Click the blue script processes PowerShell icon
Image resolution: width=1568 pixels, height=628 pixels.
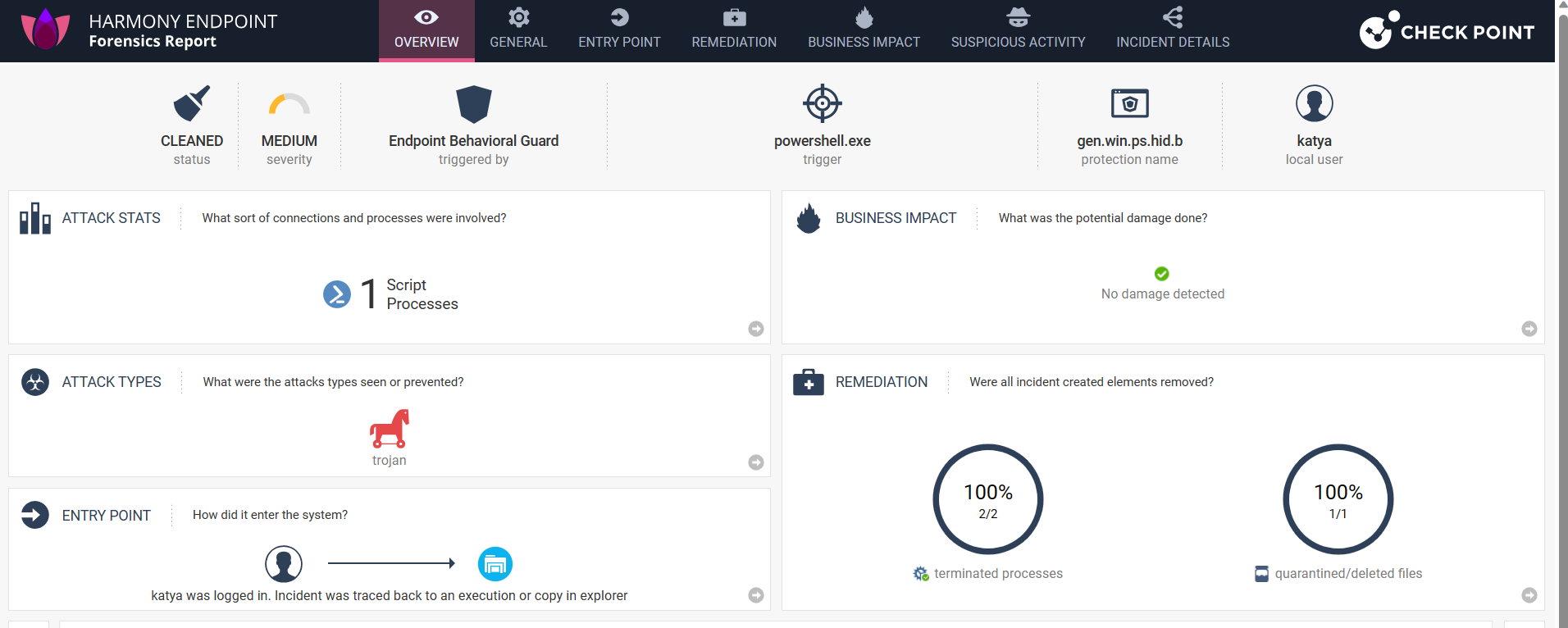click(x=337, y=294)
